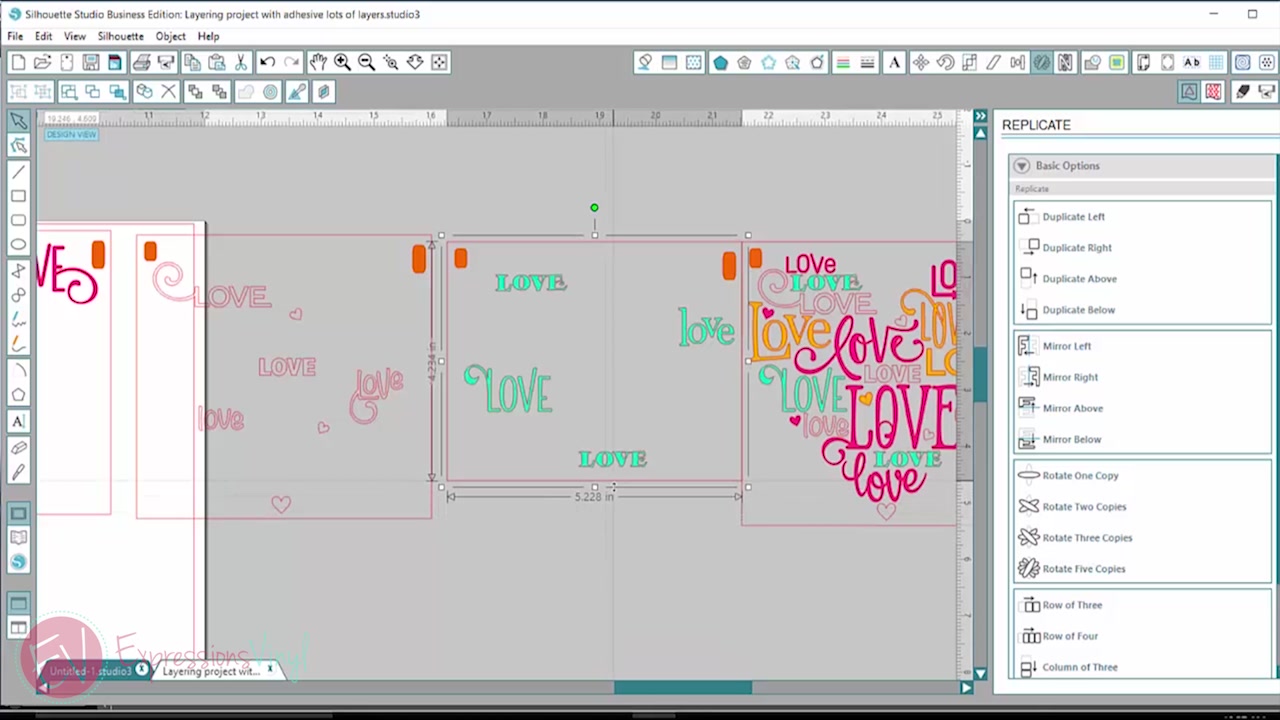Viewport: 1280px width, 720px height.
Task: Open the File menu
Action: pos(15,36)
